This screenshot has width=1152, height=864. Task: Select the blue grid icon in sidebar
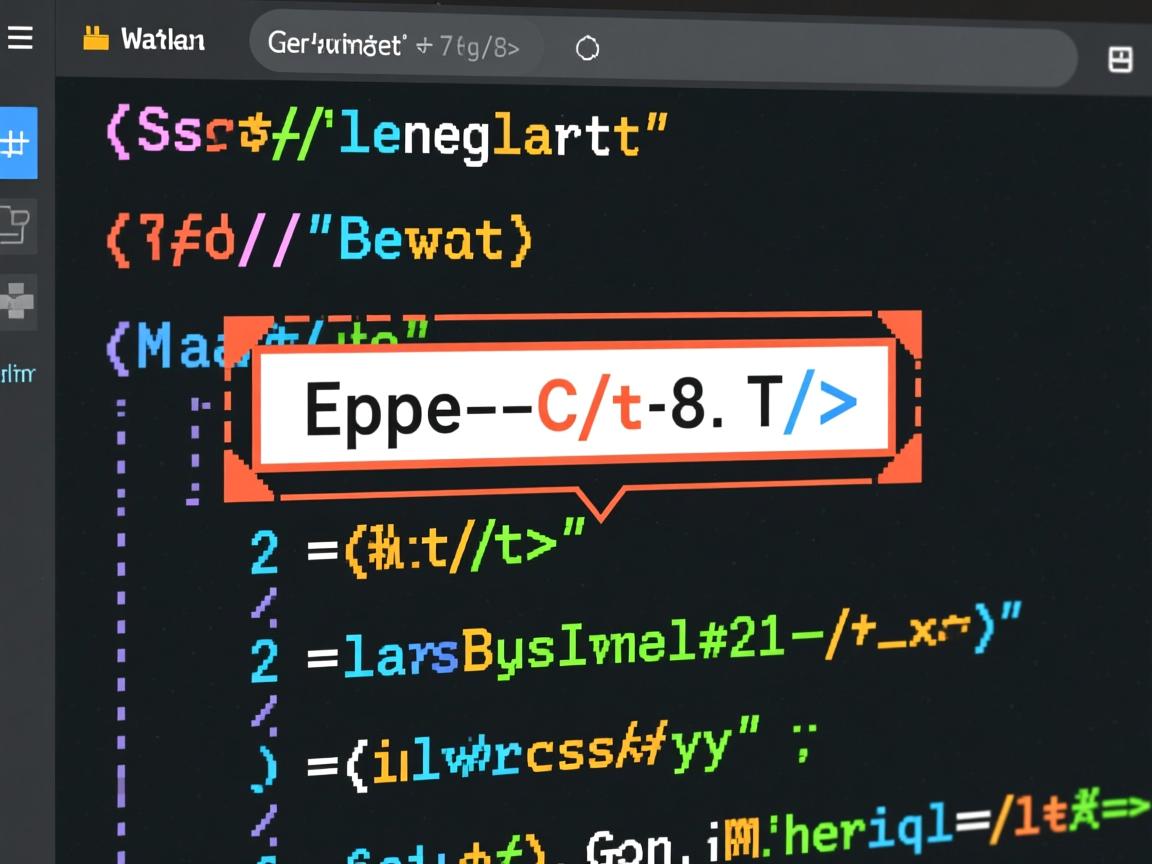click(18, 144)
